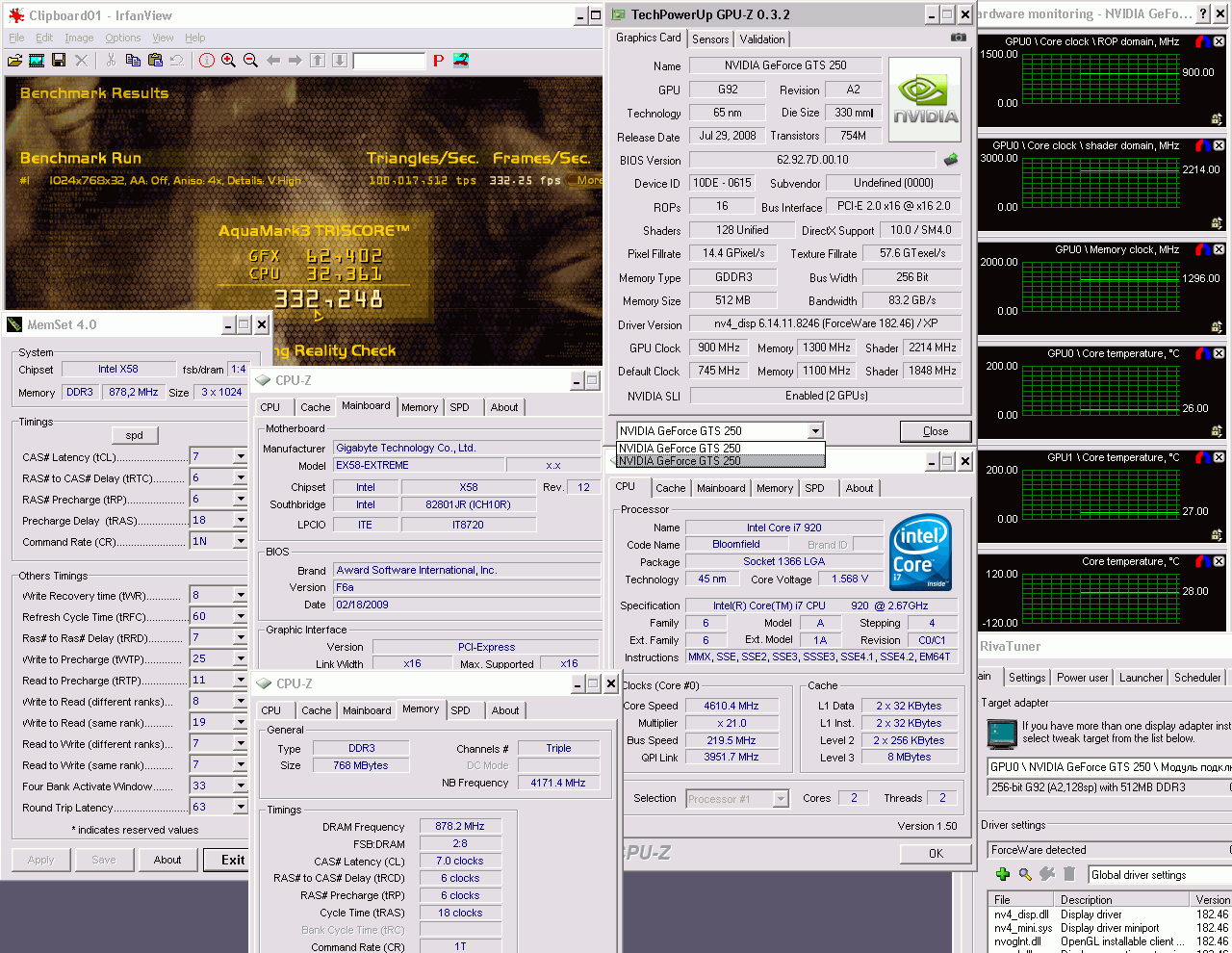The height and width of the screenshot is (953, 1232).
Task: Open the Cache tab in CPU-Z Memory window
Action: (x=316, y=710)
